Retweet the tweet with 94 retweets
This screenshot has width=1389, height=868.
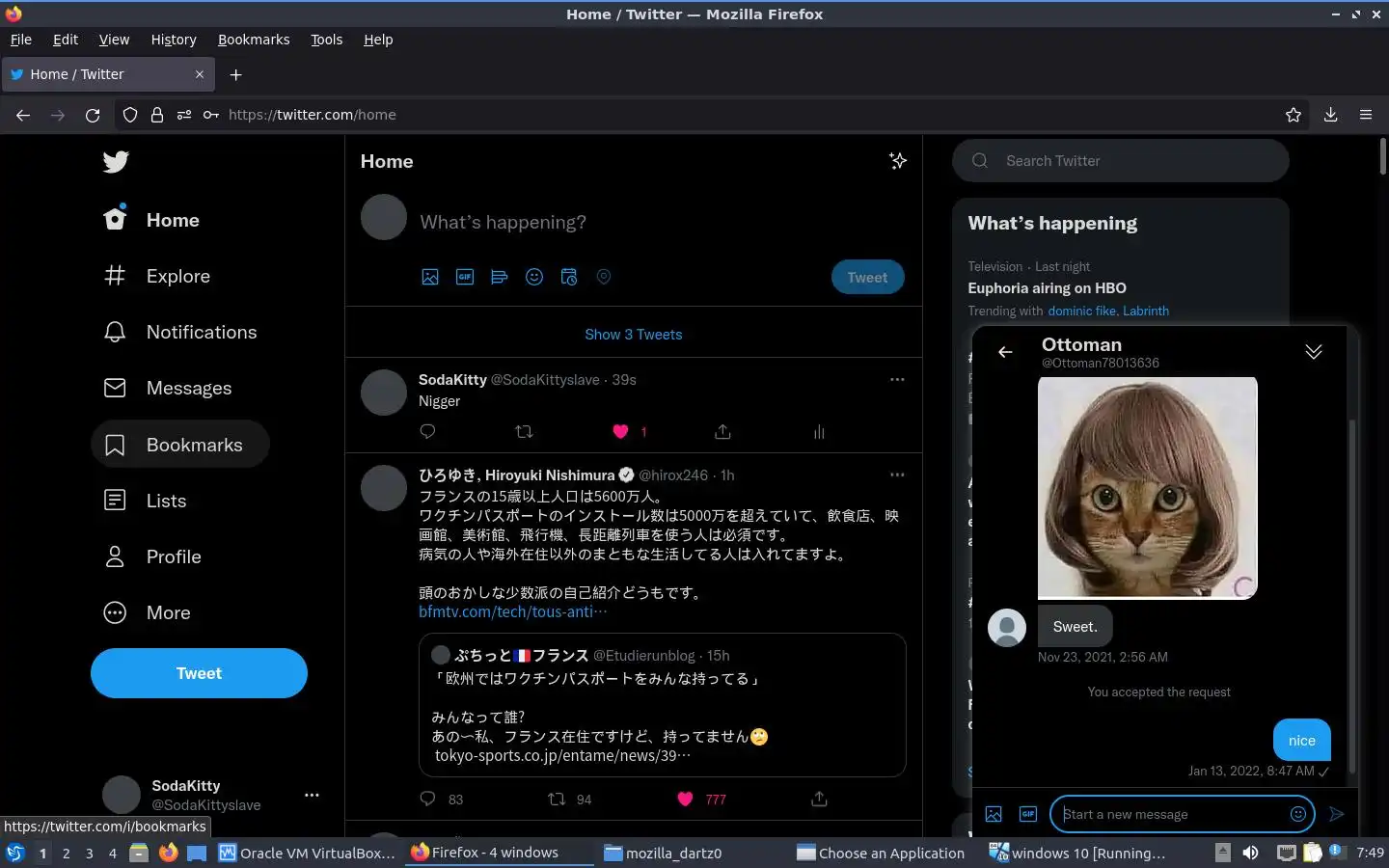(x=557, y=799)
